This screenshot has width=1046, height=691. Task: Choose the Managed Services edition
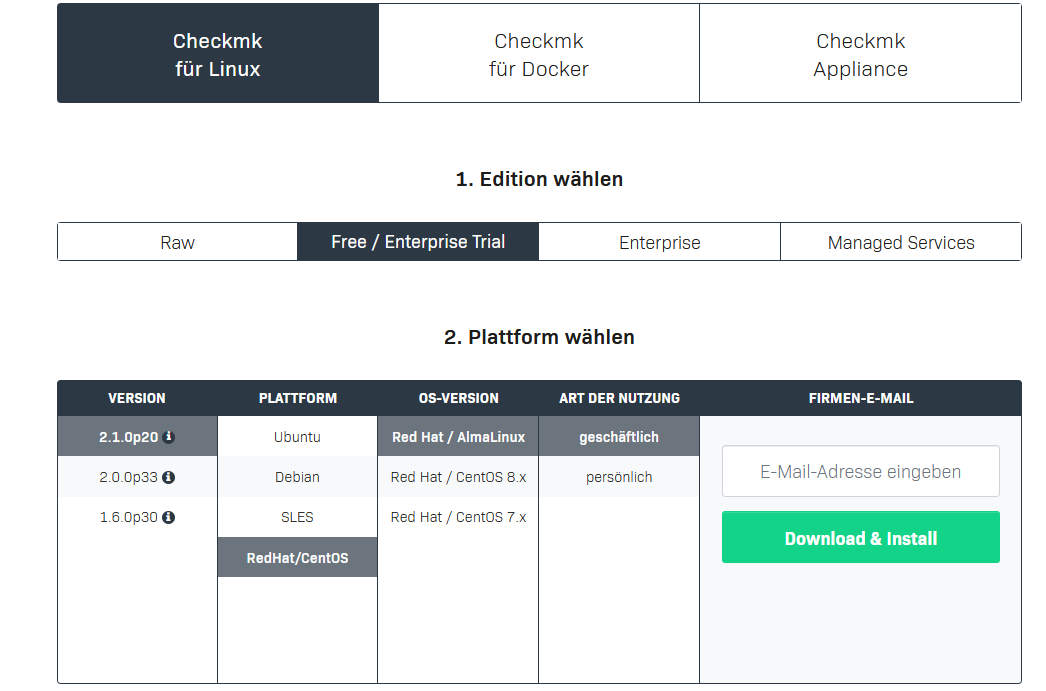click(x=900, y=242)
